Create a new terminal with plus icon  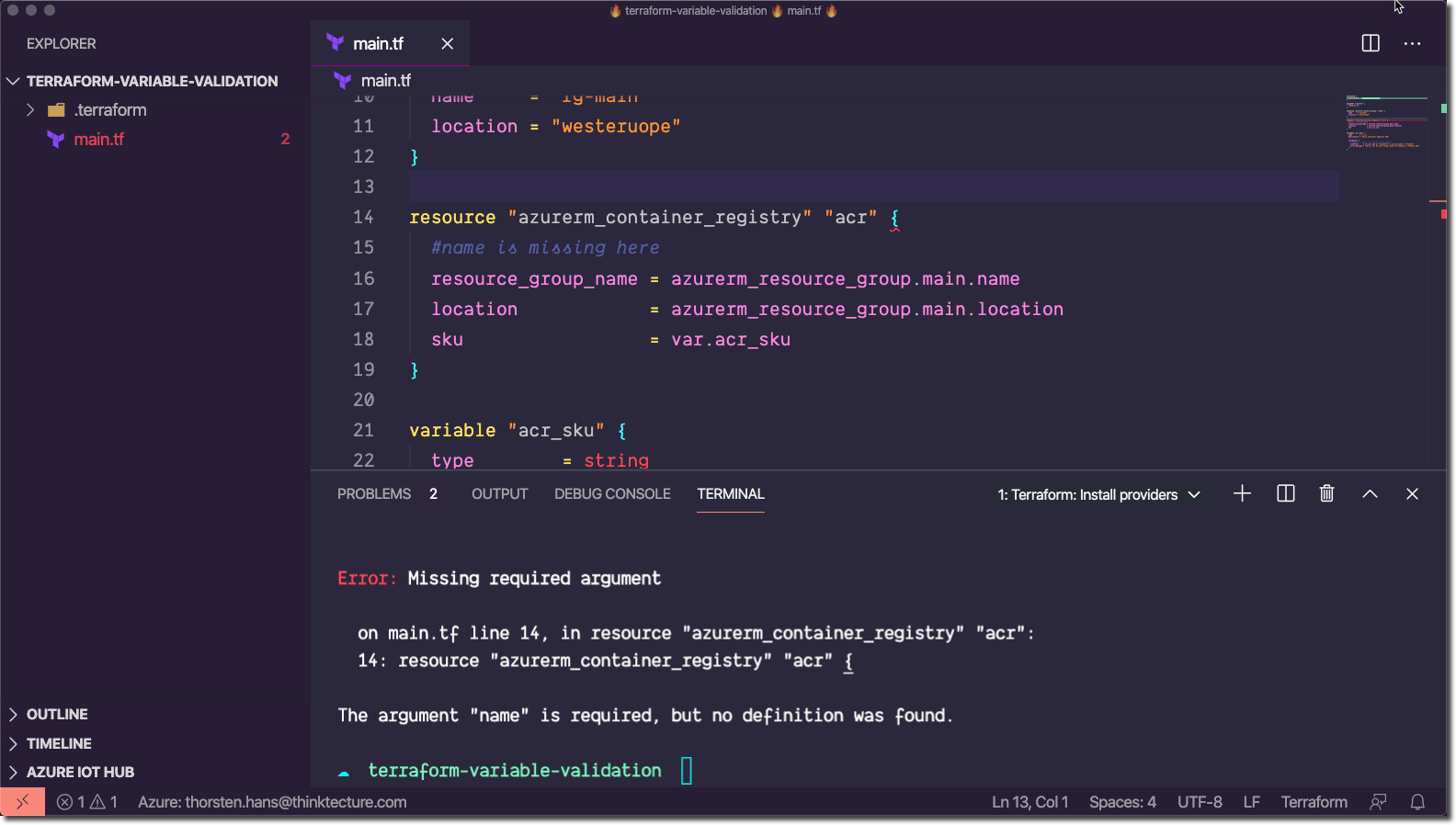[1242, 494]
